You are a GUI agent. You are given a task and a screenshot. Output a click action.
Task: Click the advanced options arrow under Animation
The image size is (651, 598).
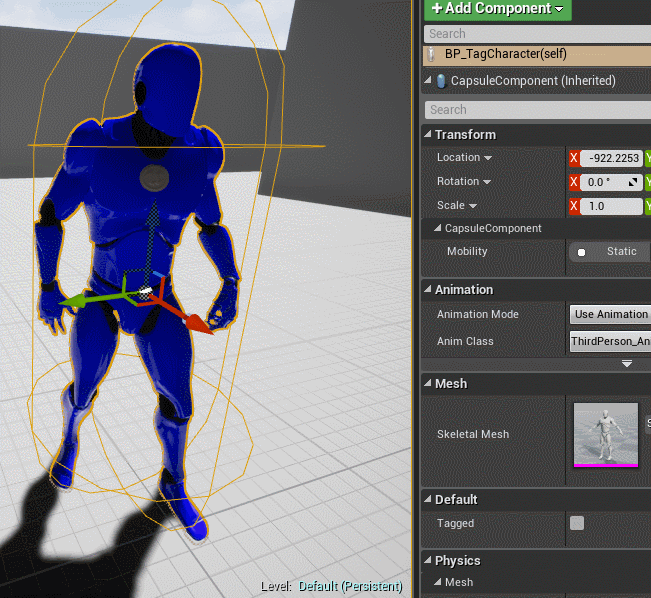[x=627, y=364]
